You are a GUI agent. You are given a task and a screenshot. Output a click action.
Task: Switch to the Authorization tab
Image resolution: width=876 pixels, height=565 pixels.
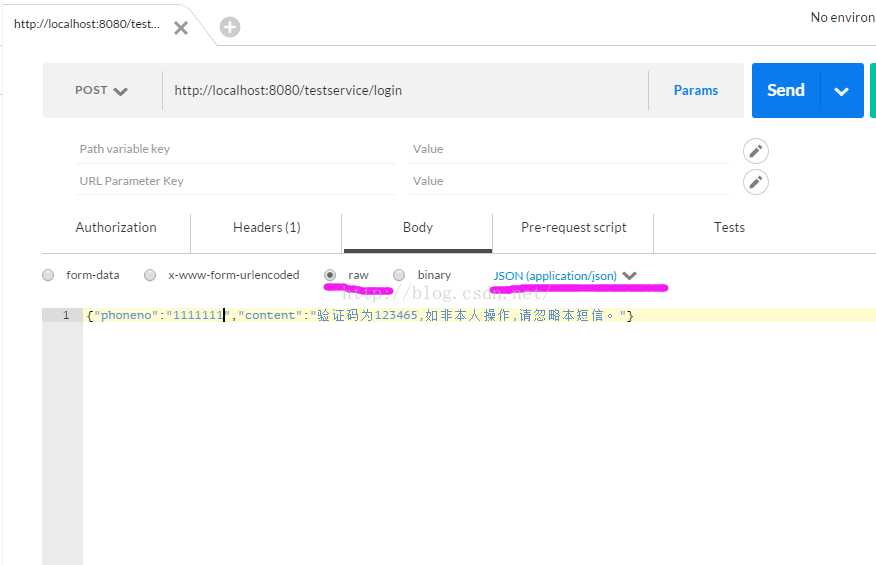coord(116,227)
